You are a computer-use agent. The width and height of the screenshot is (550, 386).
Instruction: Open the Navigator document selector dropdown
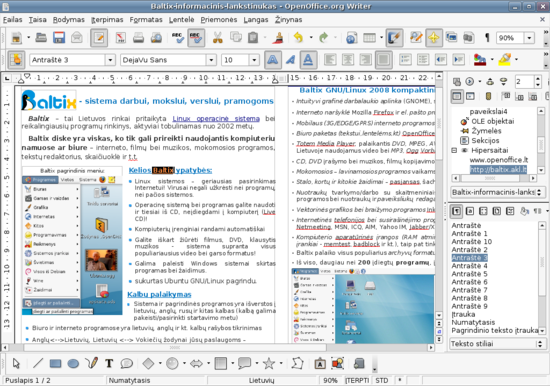click(497, 192)
